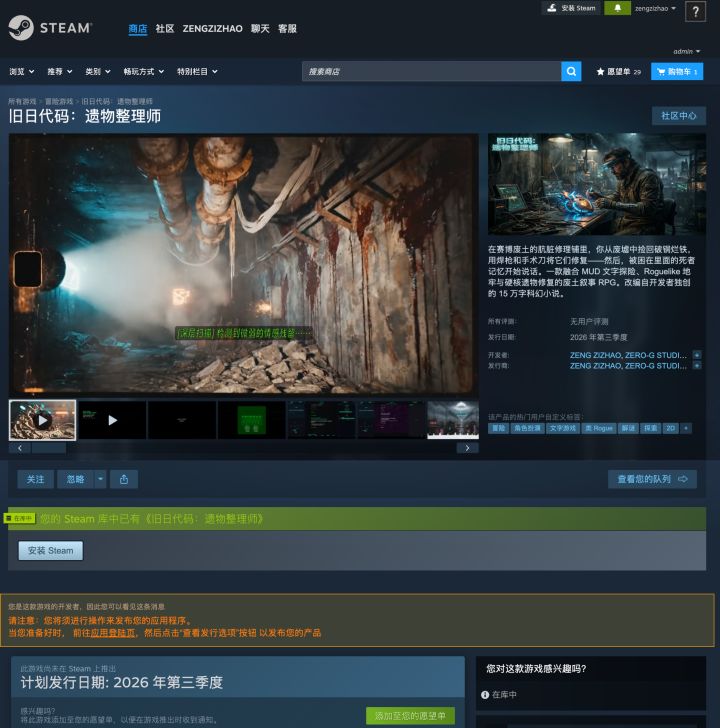Click the share icon button beside 忽略
The image size is (720, 728).
point(124,479)
